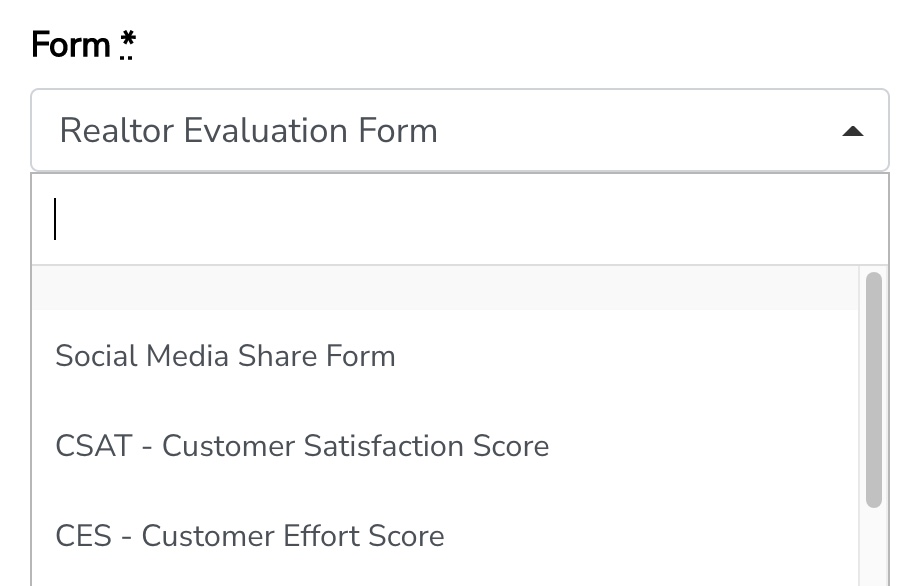Viewport: 922px width, 586px height.
Task: Click the right end of the search input
Action: click(x=860, y=220)
